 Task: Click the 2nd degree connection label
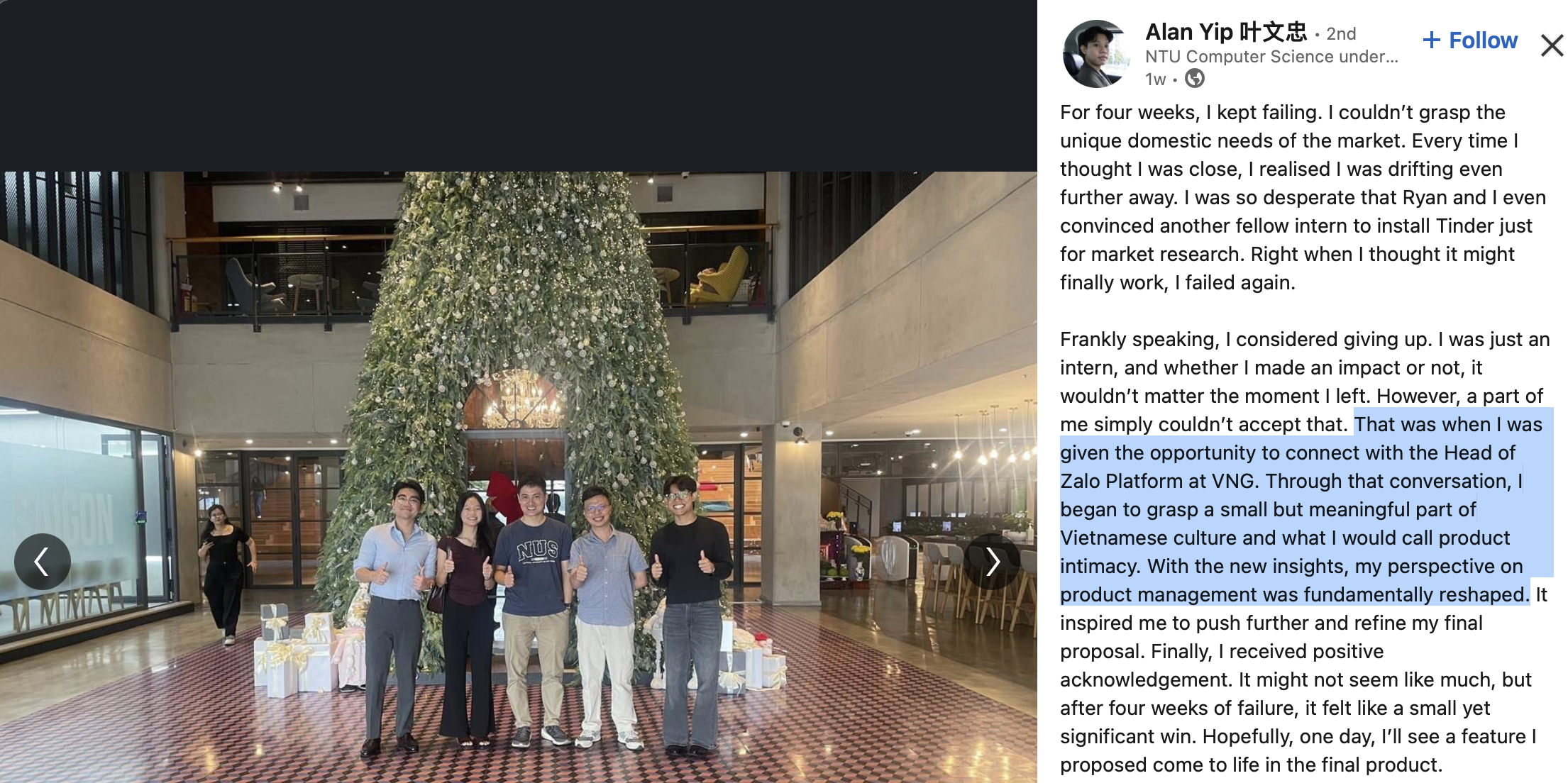pyautogui.click(x=1341, y=33)
